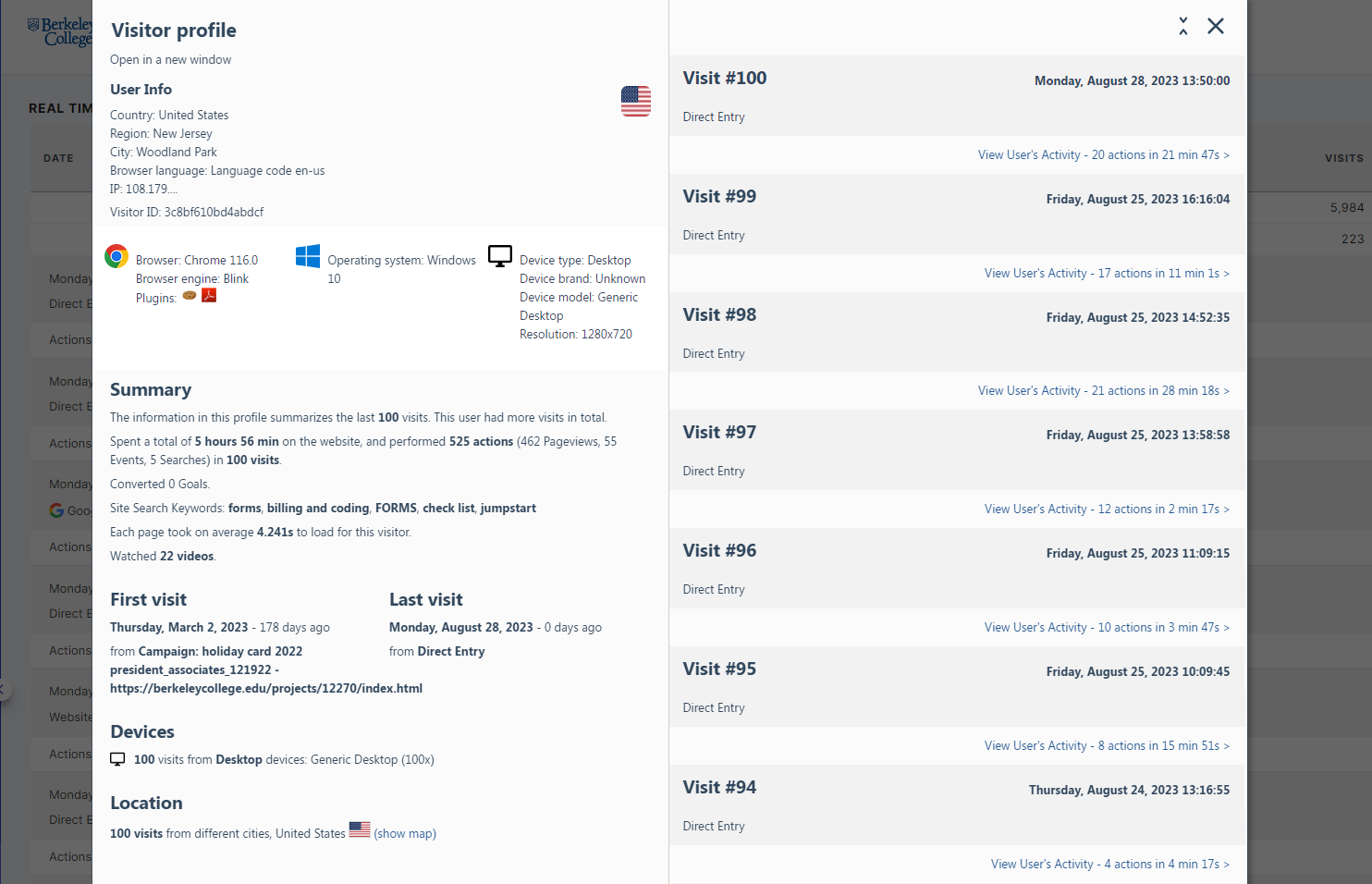Viewport: 1372px width, 884px height.
Task: View Visit #96 activity of 10 actions
Action: pyautogui.click(x=1107, y=628)
